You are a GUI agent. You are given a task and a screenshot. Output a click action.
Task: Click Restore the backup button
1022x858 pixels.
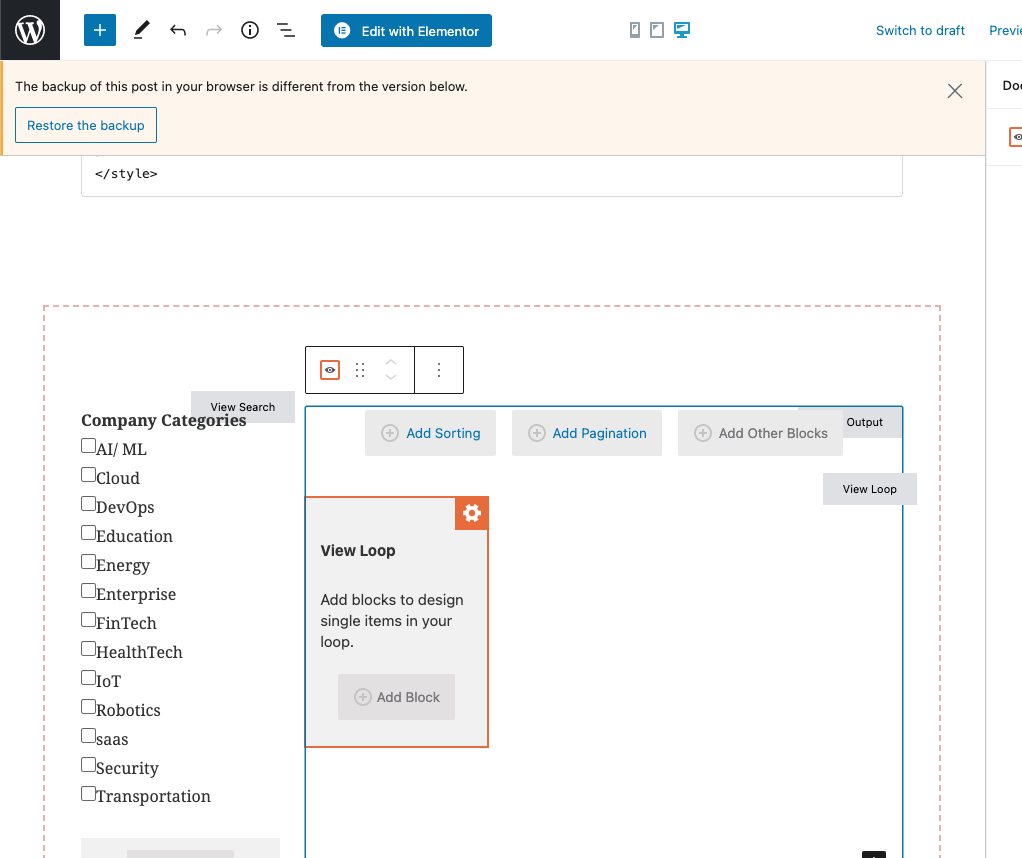tap(86, 125)
